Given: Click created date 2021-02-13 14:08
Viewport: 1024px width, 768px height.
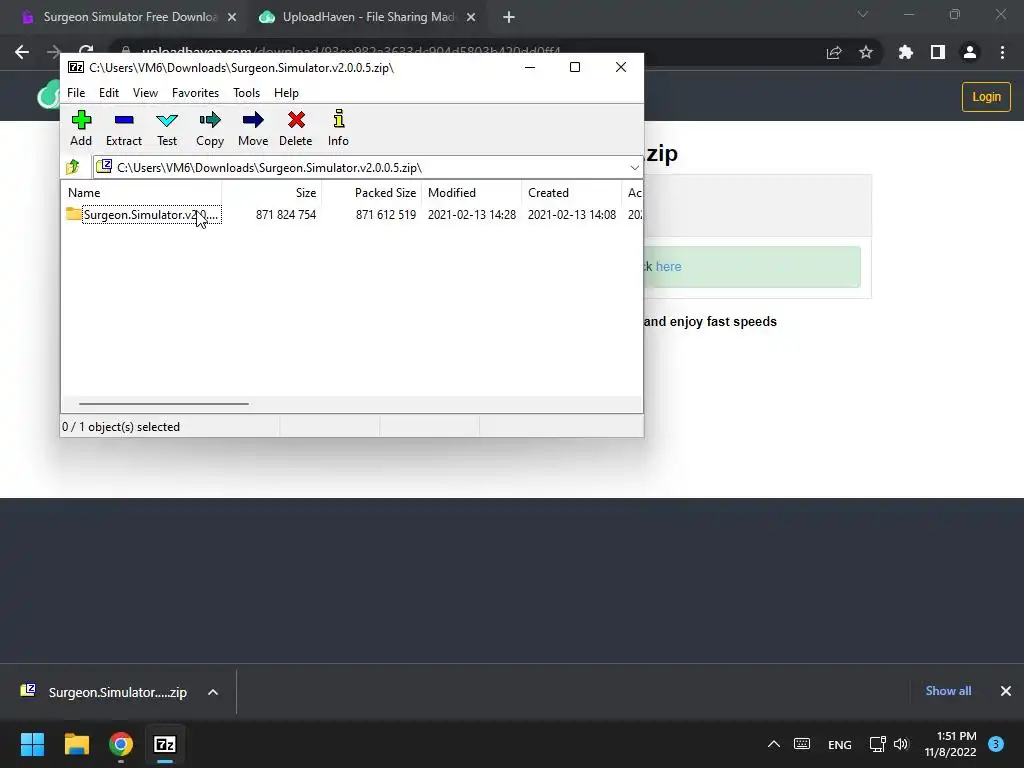Looking at the screenshot, I should tap(571, 215).
